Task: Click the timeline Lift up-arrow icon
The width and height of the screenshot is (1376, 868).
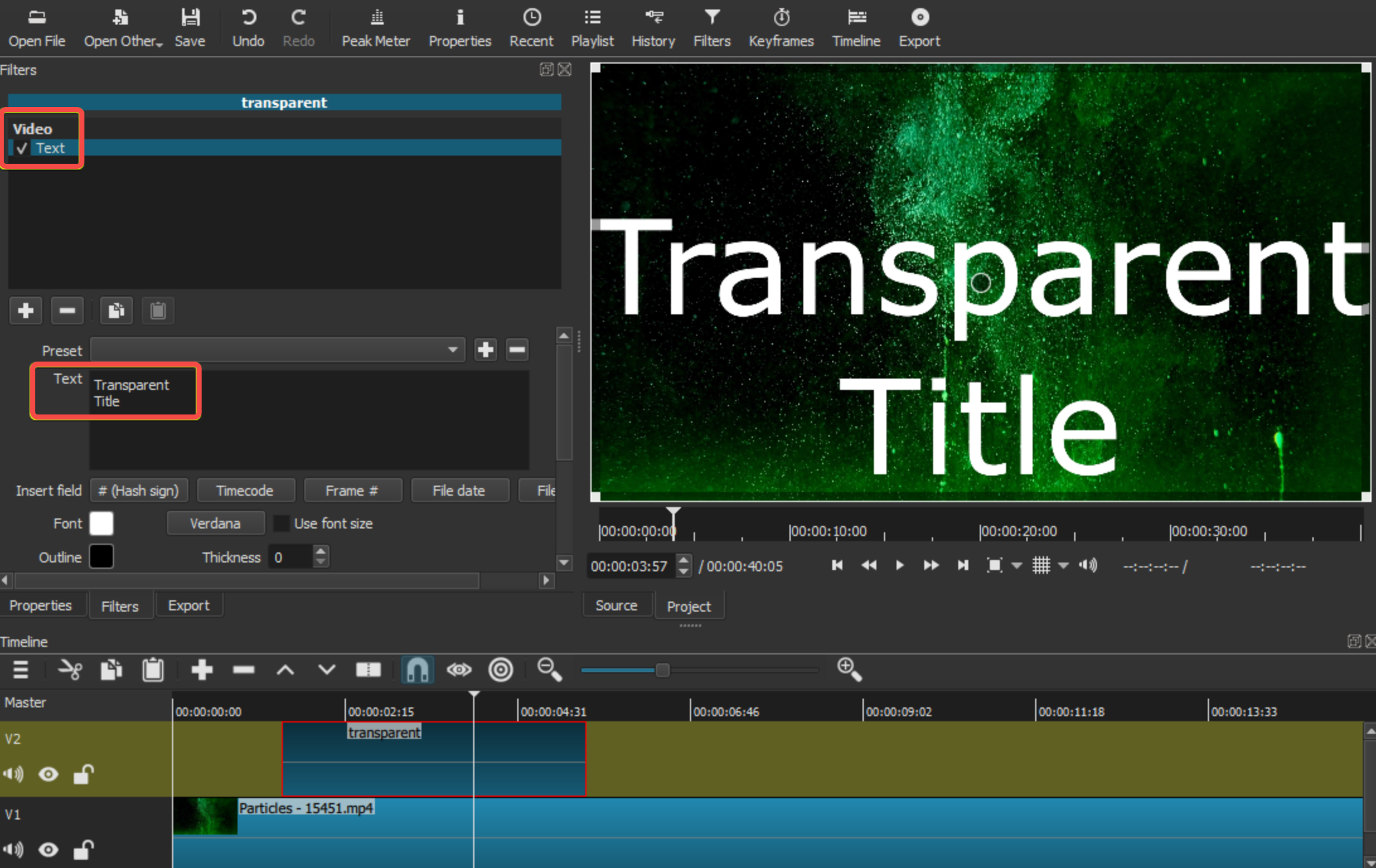Action: (285, 670)
